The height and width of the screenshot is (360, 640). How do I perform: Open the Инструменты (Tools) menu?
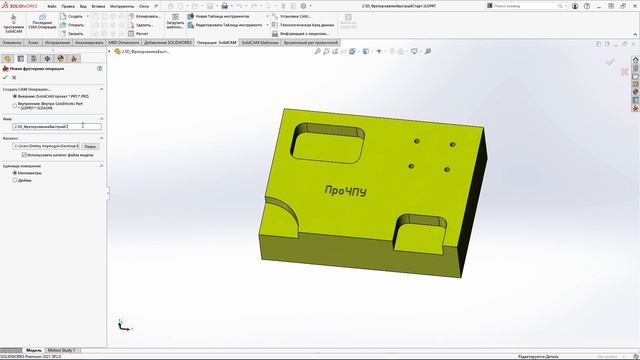122,7
